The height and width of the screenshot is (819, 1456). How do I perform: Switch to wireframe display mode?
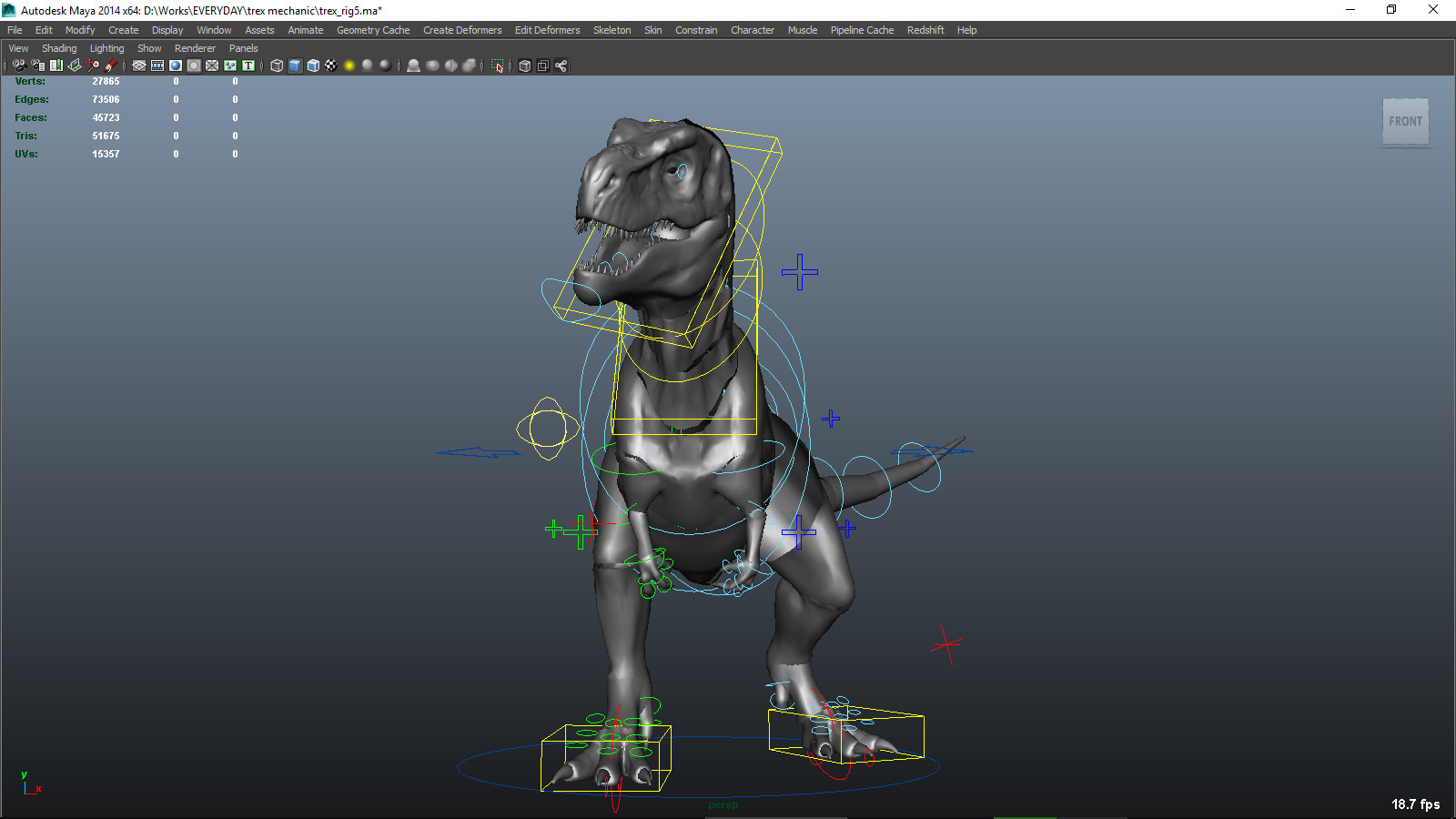(276, 65)
